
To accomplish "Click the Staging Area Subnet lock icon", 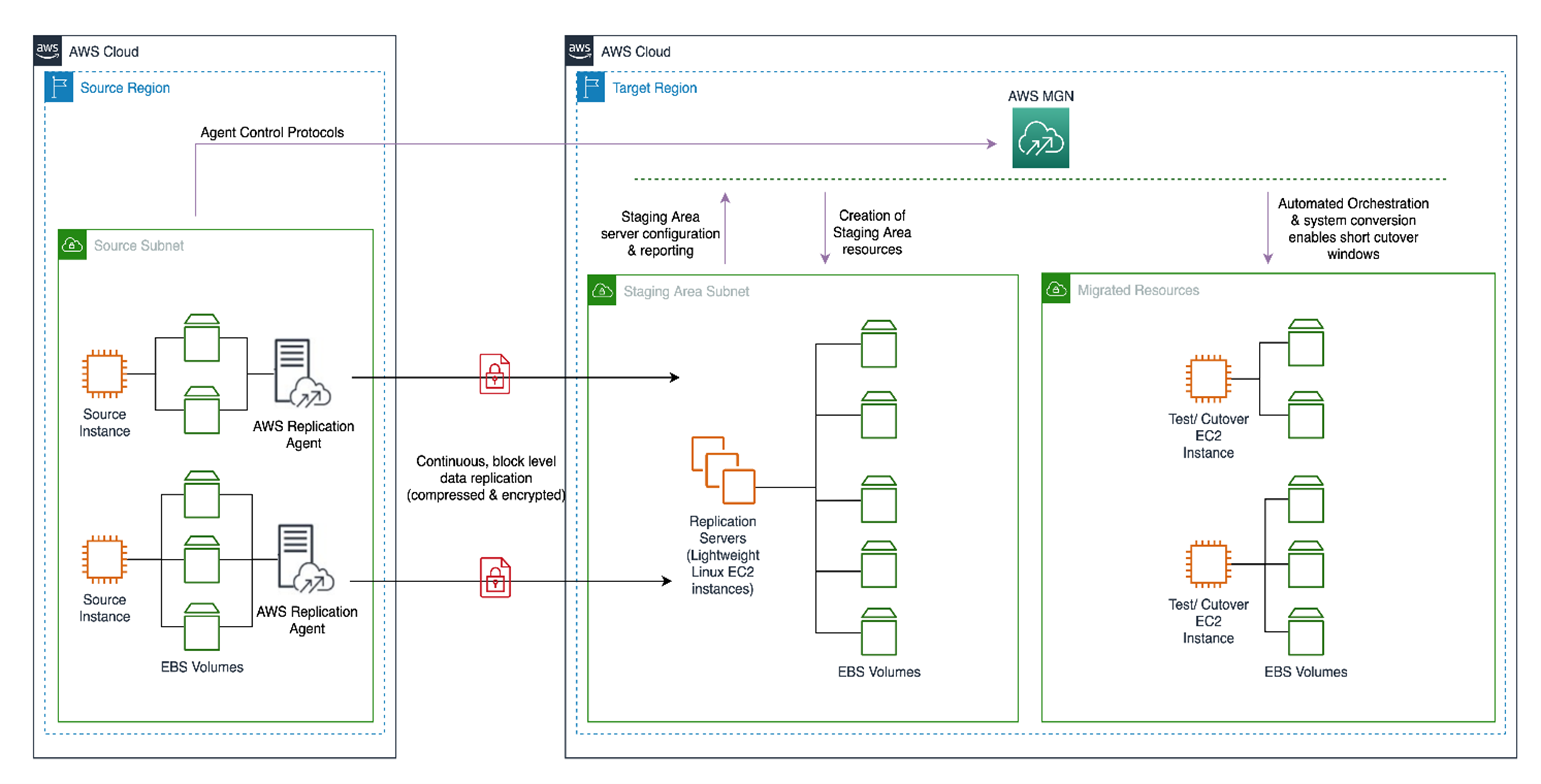I will click(602, 291).
